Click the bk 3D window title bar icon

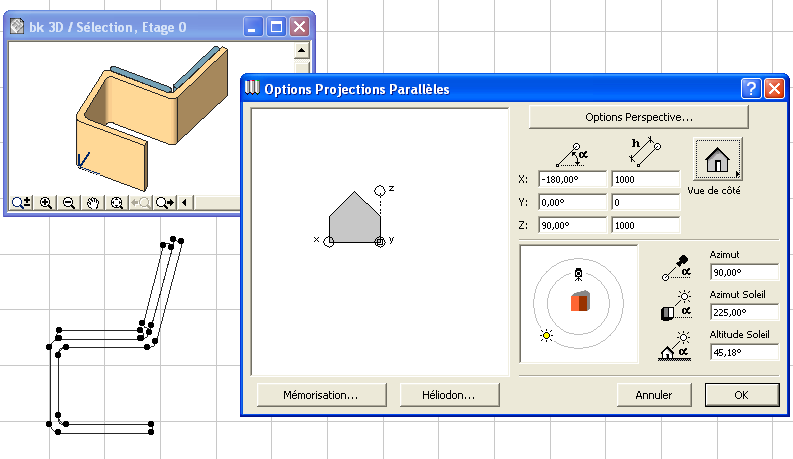click(17, 26)
